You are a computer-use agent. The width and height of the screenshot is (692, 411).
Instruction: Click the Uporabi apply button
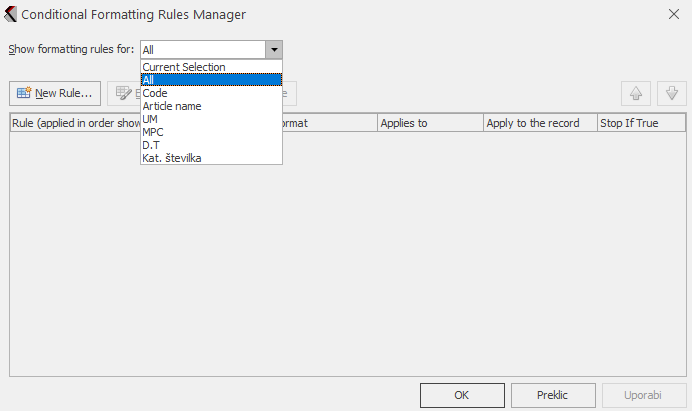pos(644,395)
